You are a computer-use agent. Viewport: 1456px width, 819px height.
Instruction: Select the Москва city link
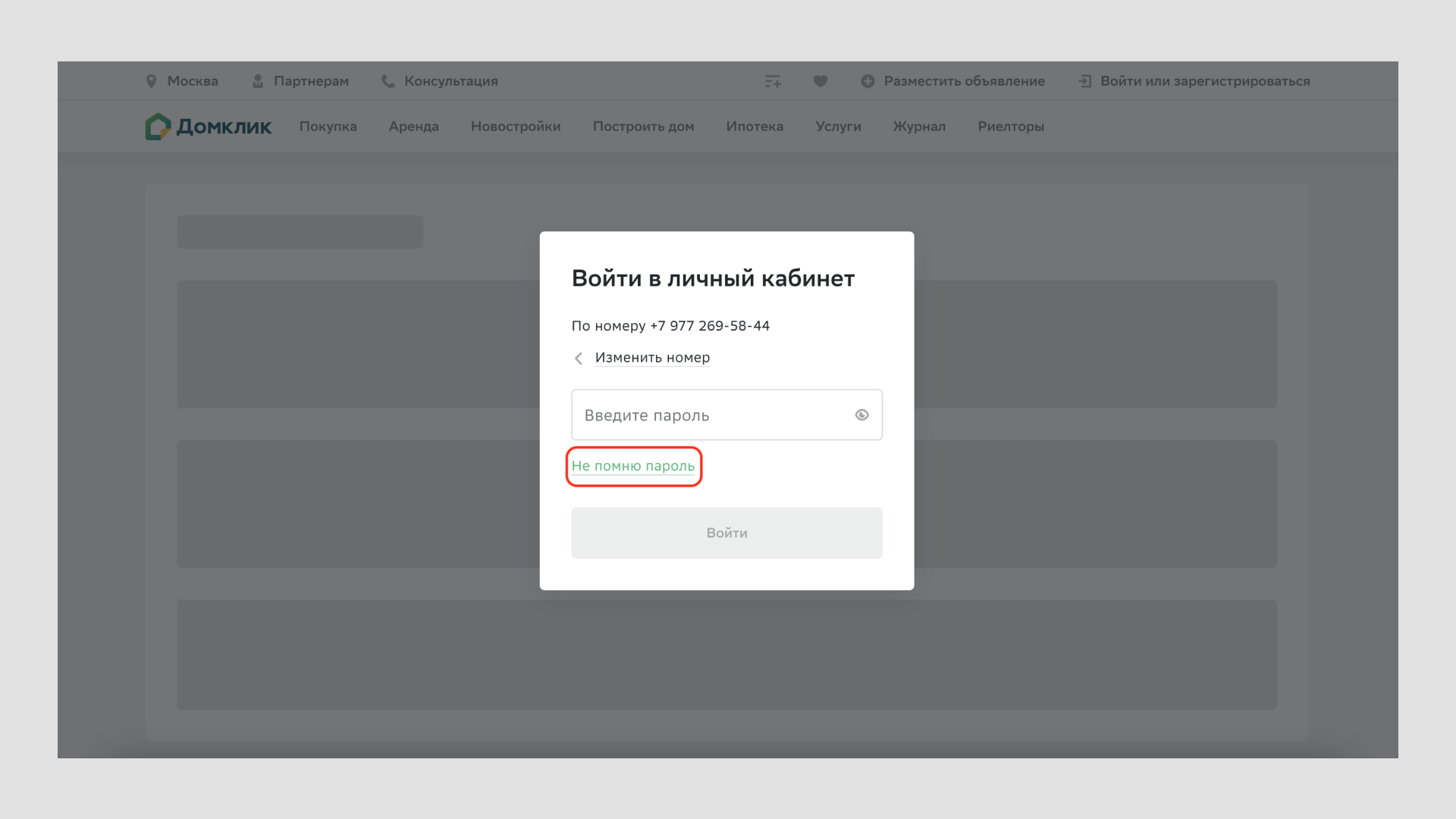[193, 81]
